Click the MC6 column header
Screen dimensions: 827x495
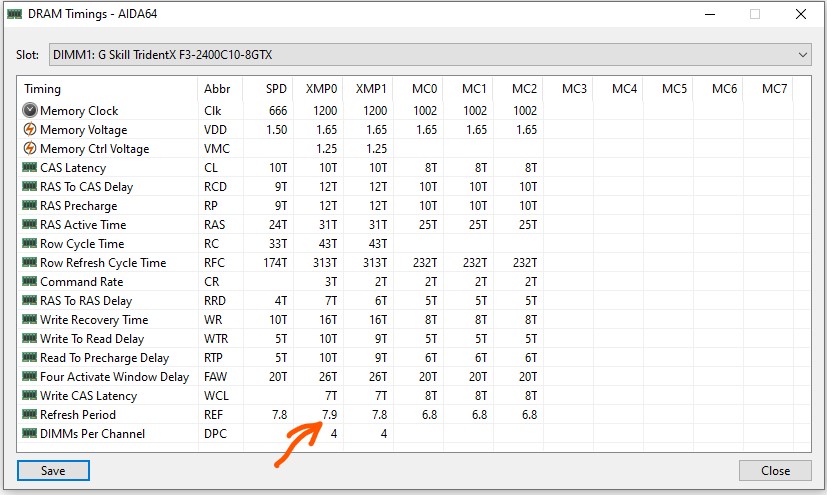[x=718, y=89]
